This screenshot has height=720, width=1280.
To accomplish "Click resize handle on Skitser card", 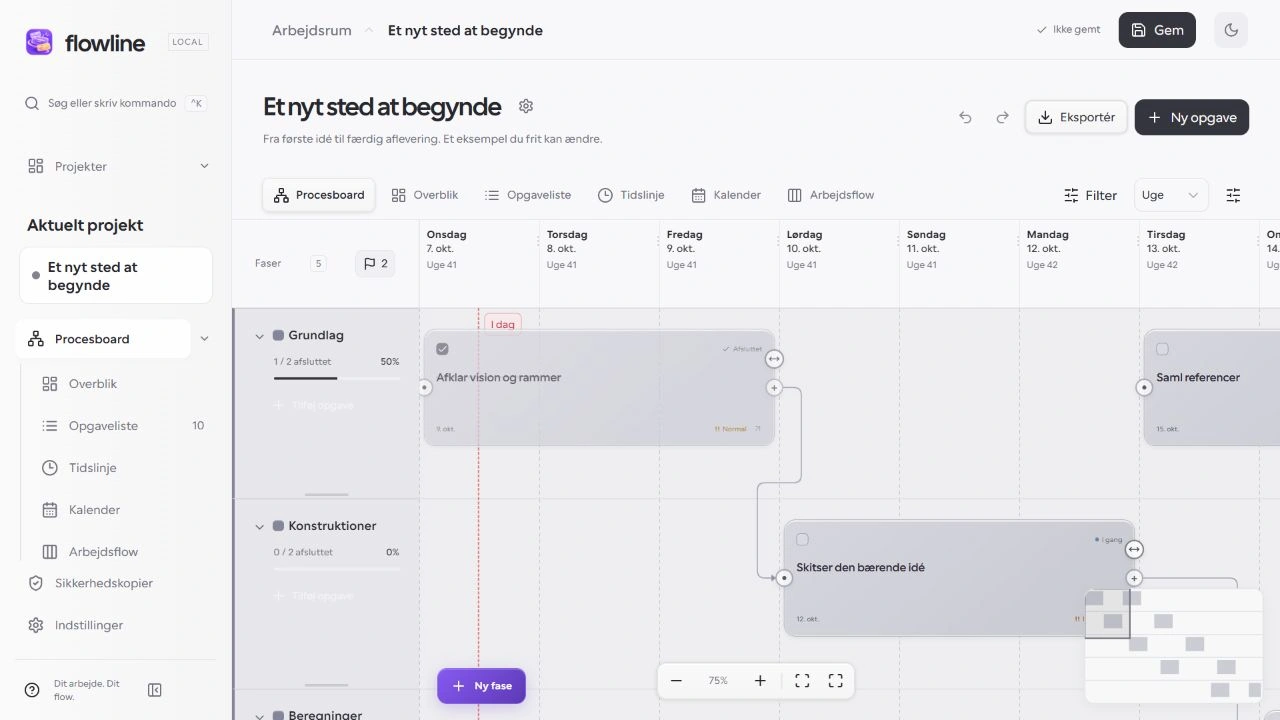I will 1134,549.
